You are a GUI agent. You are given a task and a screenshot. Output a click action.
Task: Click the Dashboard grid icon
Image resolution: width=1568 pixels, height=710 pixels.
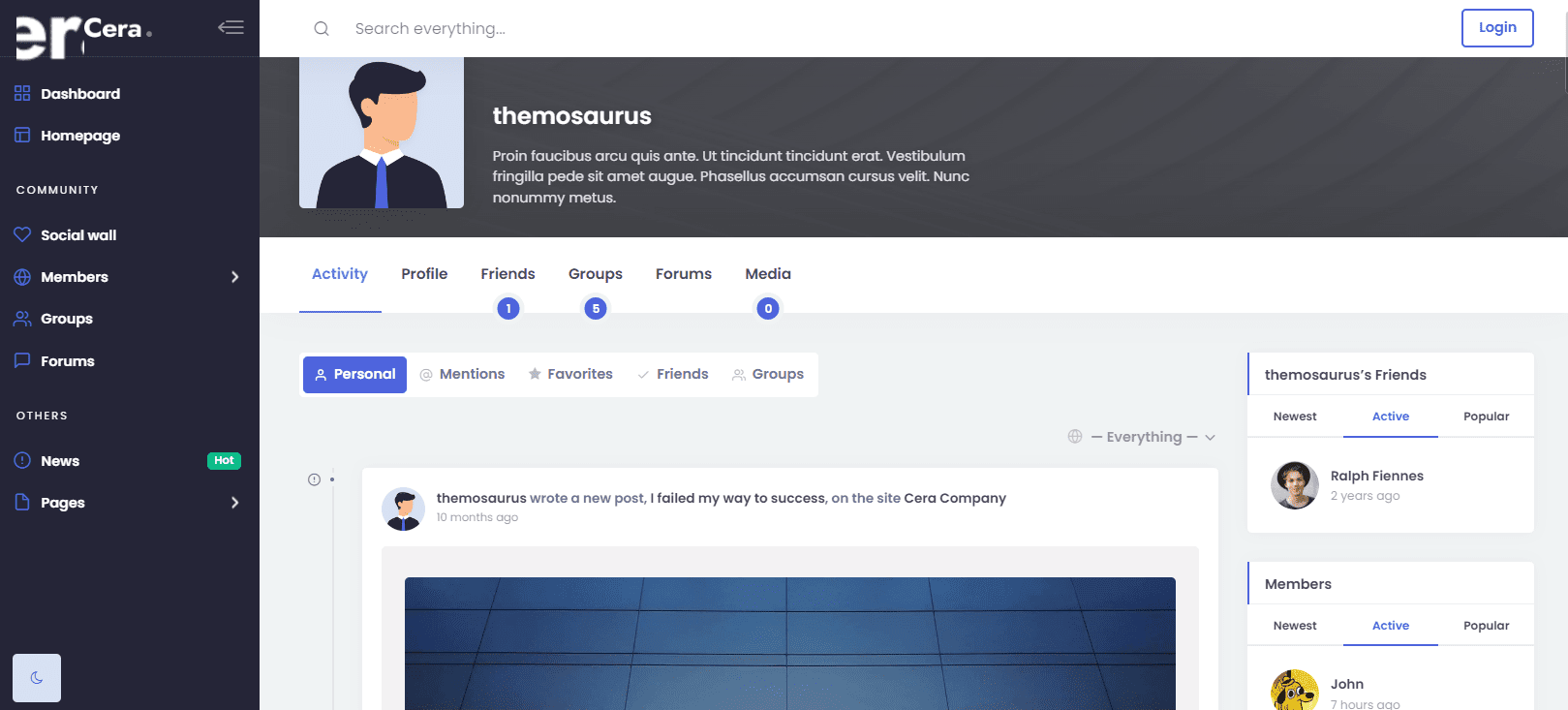tap(22, 94)
